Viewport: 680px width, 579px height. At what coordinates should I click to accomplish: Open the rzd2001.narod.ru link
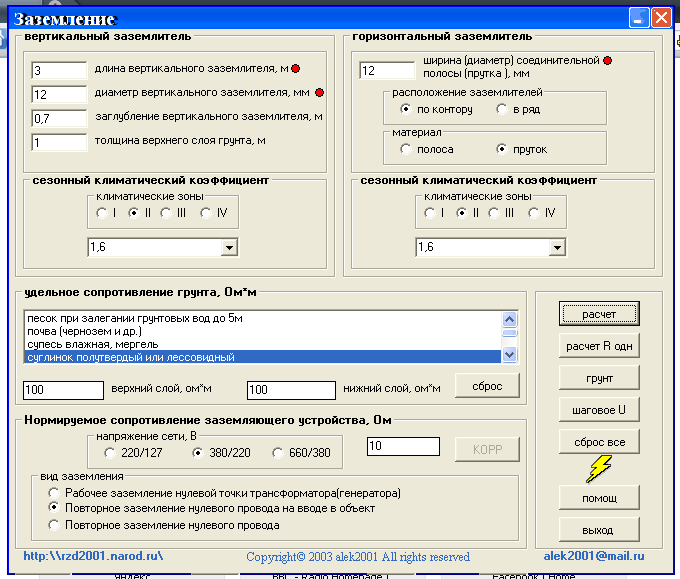[93, 556]
